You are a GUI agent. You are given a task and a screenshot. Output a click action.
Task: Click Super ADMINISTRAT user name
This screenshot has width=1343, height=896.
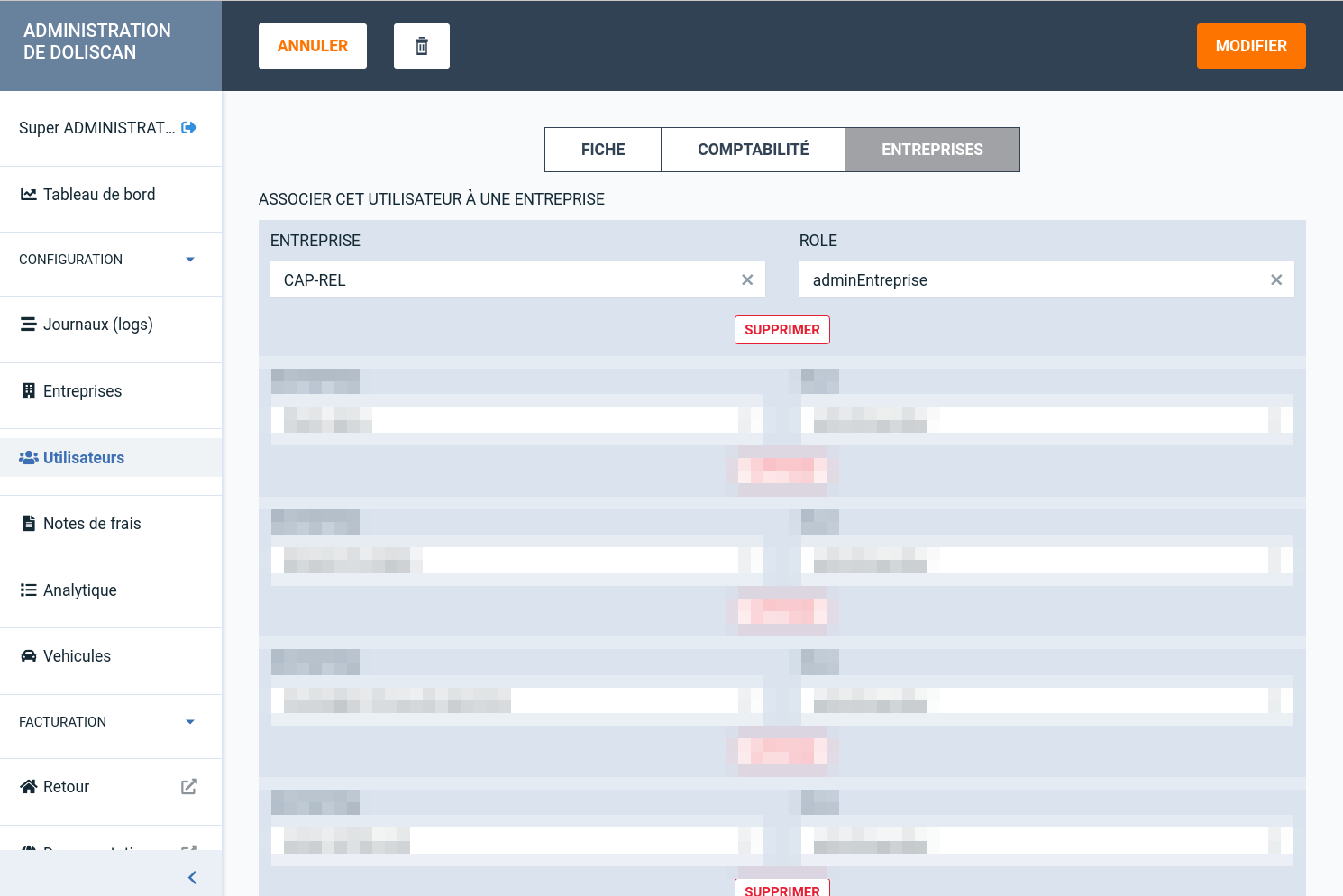pyautogui.click(x=97, y=128)
